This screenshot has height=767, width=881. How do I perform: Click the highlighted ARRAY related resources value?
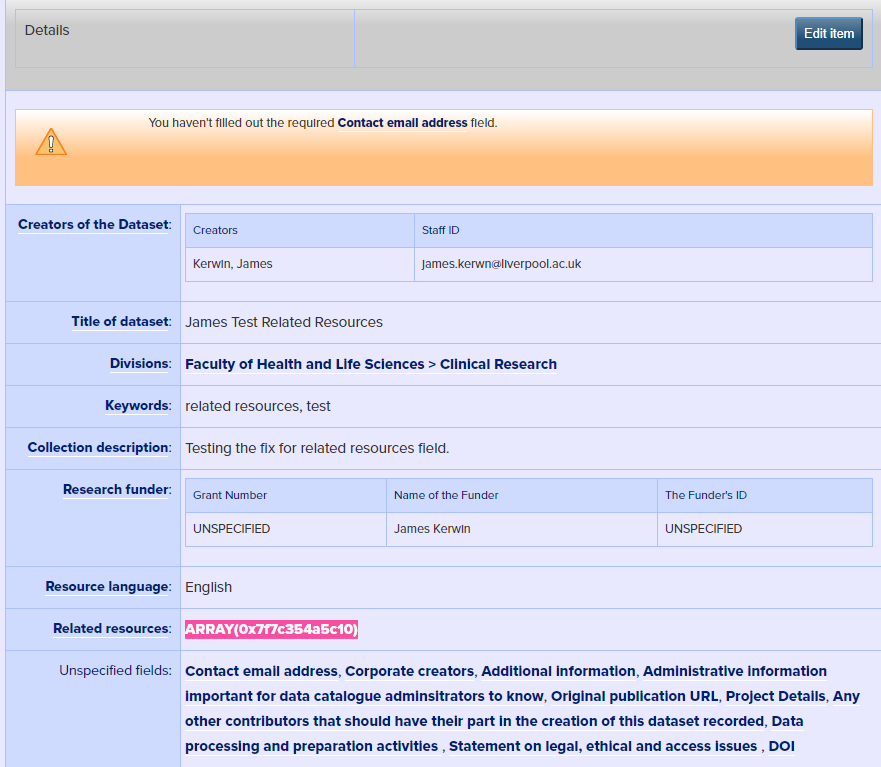pyautogui.click(x=271, y=629)
